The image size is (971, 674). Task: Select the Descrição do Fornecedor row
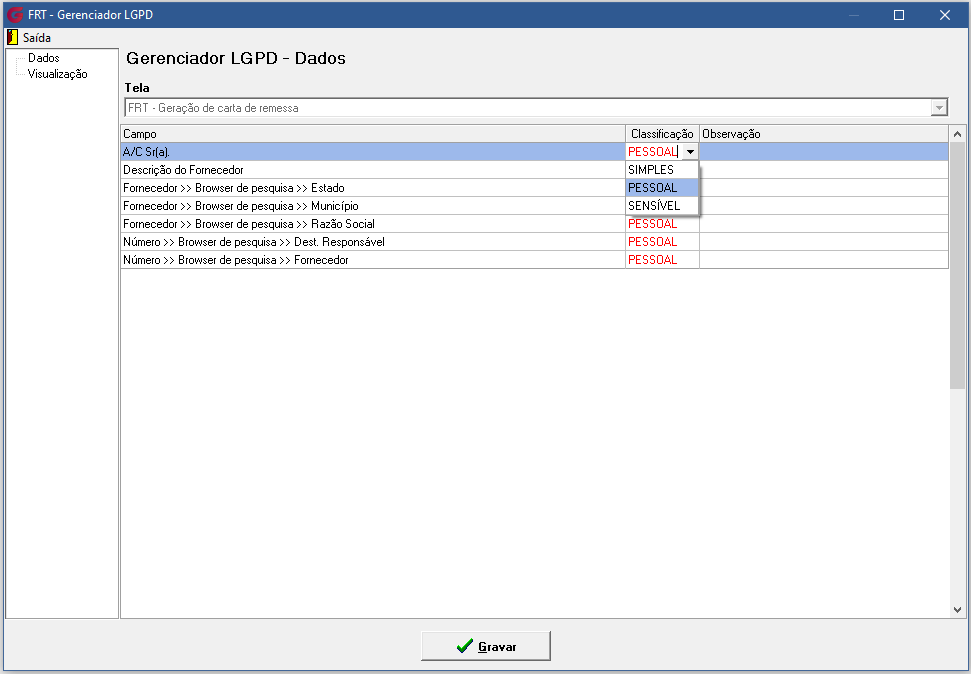pos(373,170)
